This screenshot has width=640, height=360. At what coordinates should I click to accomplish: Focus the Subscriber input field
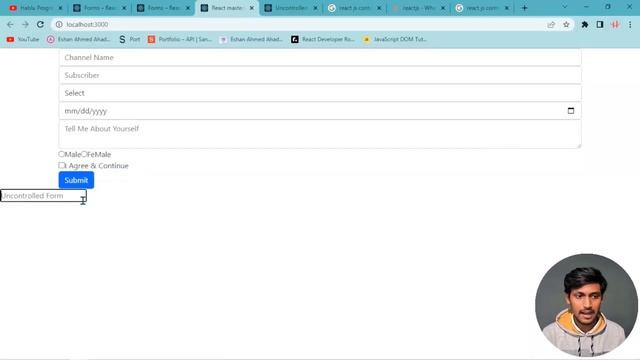[320, 76]
